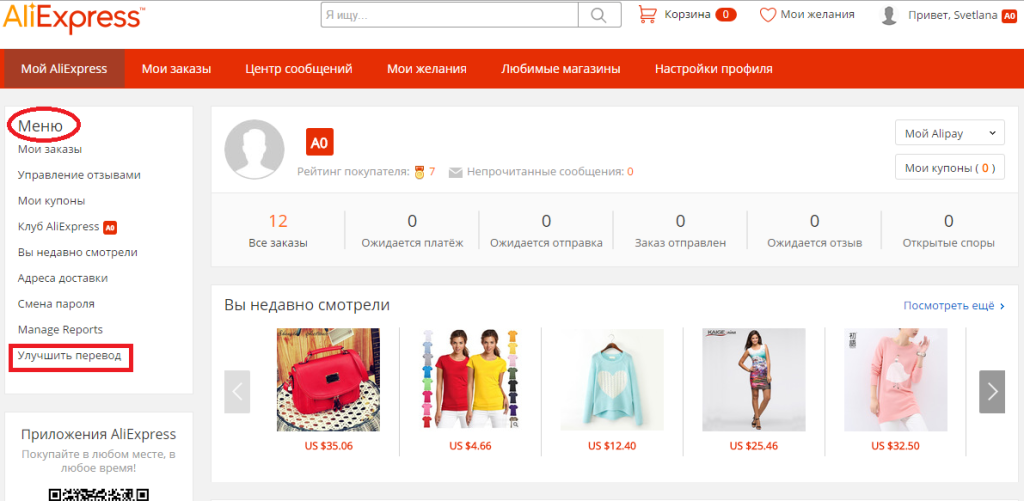This screenshot has height=501, width=1024.
Task: Click Ожидается отправка counter
Action: click(546, 230)
